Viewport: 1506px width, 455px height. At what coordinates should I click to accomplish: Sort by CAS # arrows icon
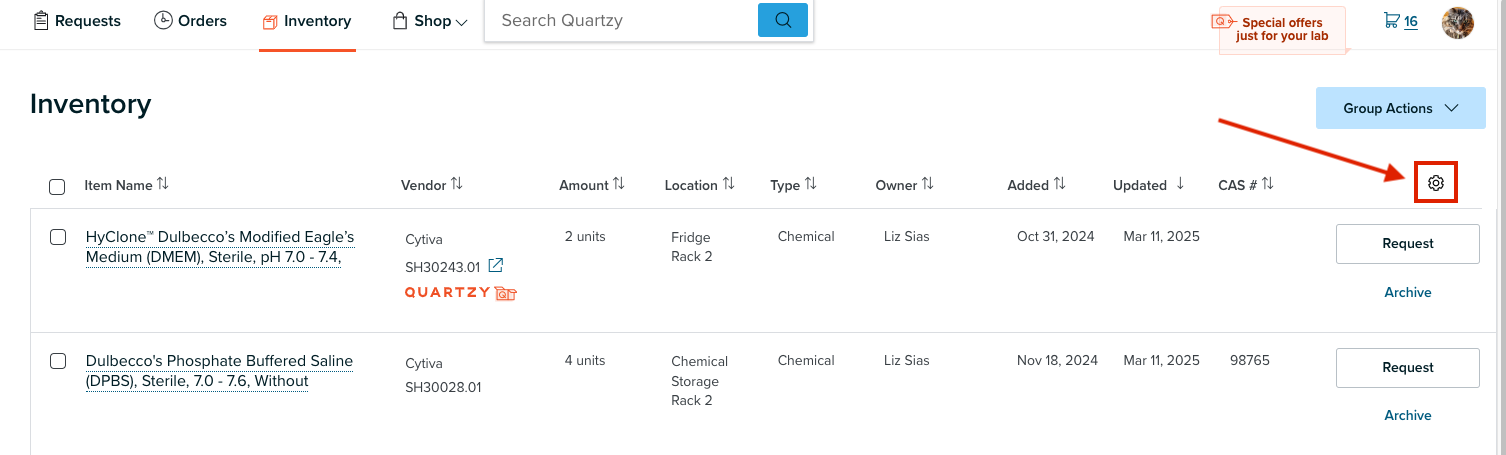click(1267, 184)
